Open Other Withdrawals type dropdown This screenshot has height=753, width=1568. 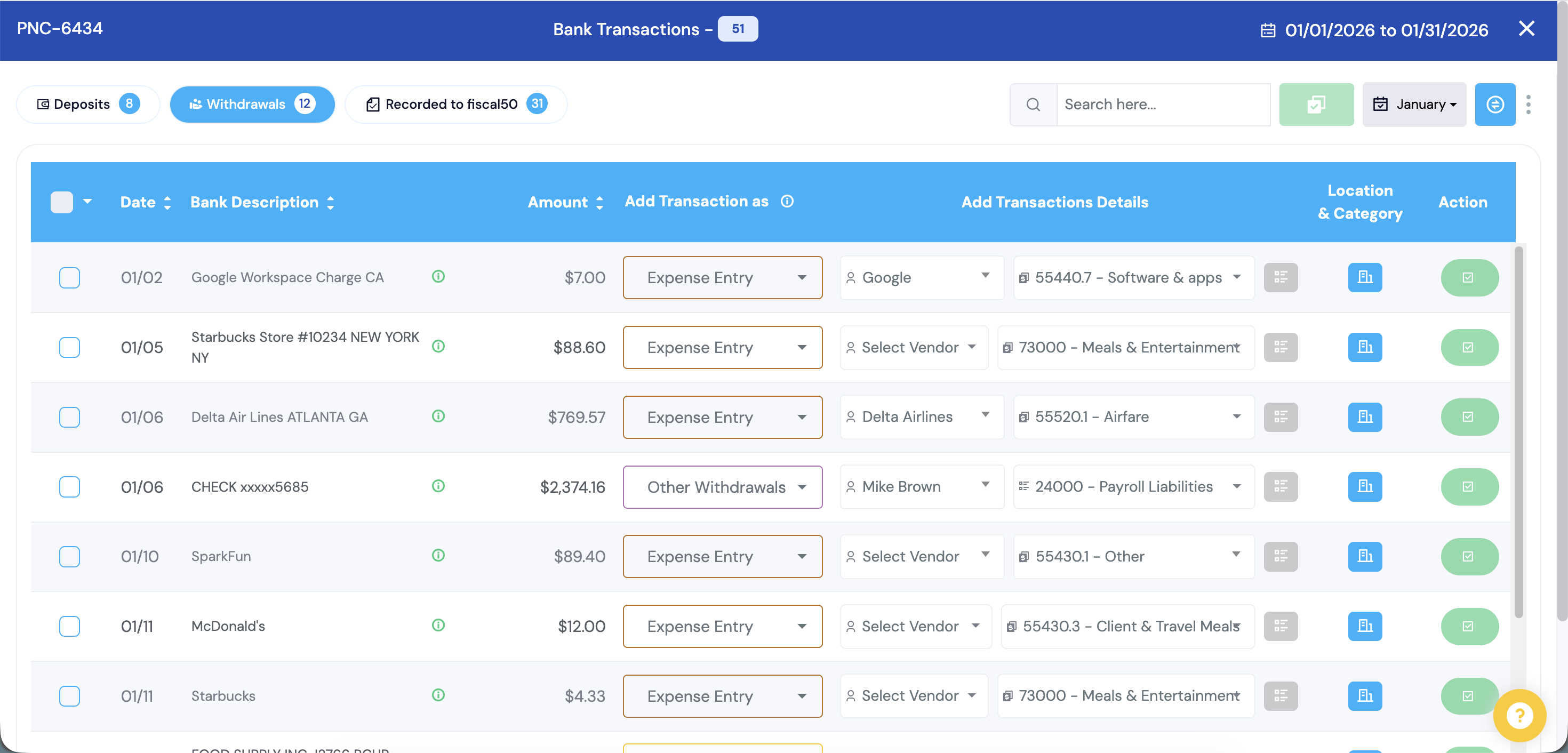723,487
